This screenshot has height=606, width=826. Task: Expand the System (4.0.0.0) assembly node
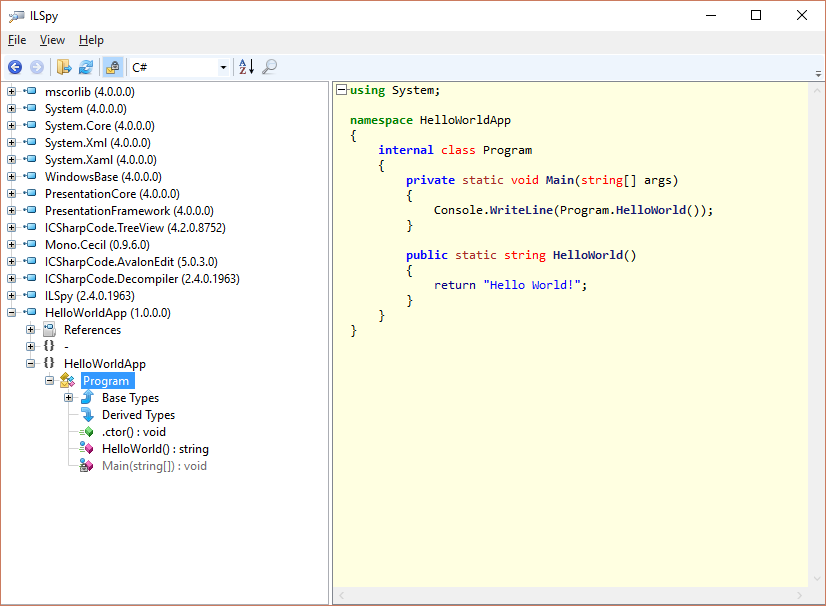point(12,109)
